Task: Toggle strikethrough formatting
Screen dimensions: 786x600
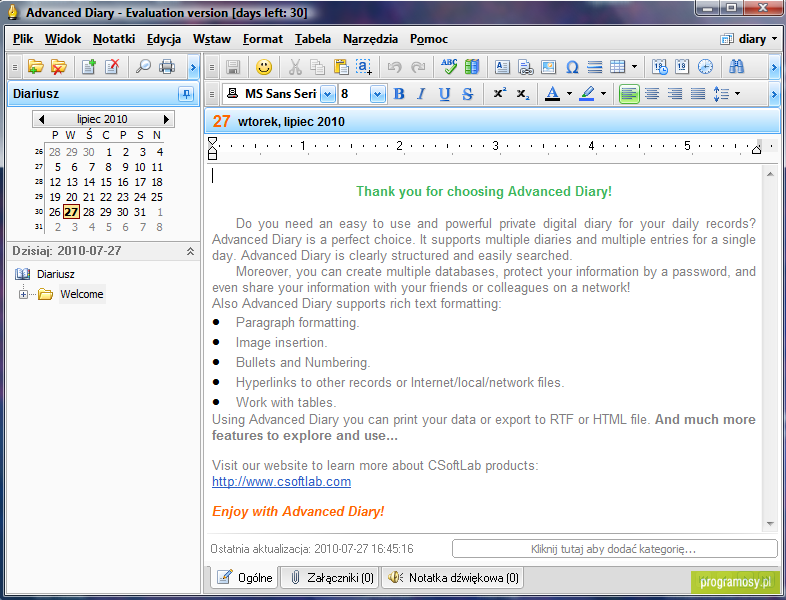Action: [468, 94]
